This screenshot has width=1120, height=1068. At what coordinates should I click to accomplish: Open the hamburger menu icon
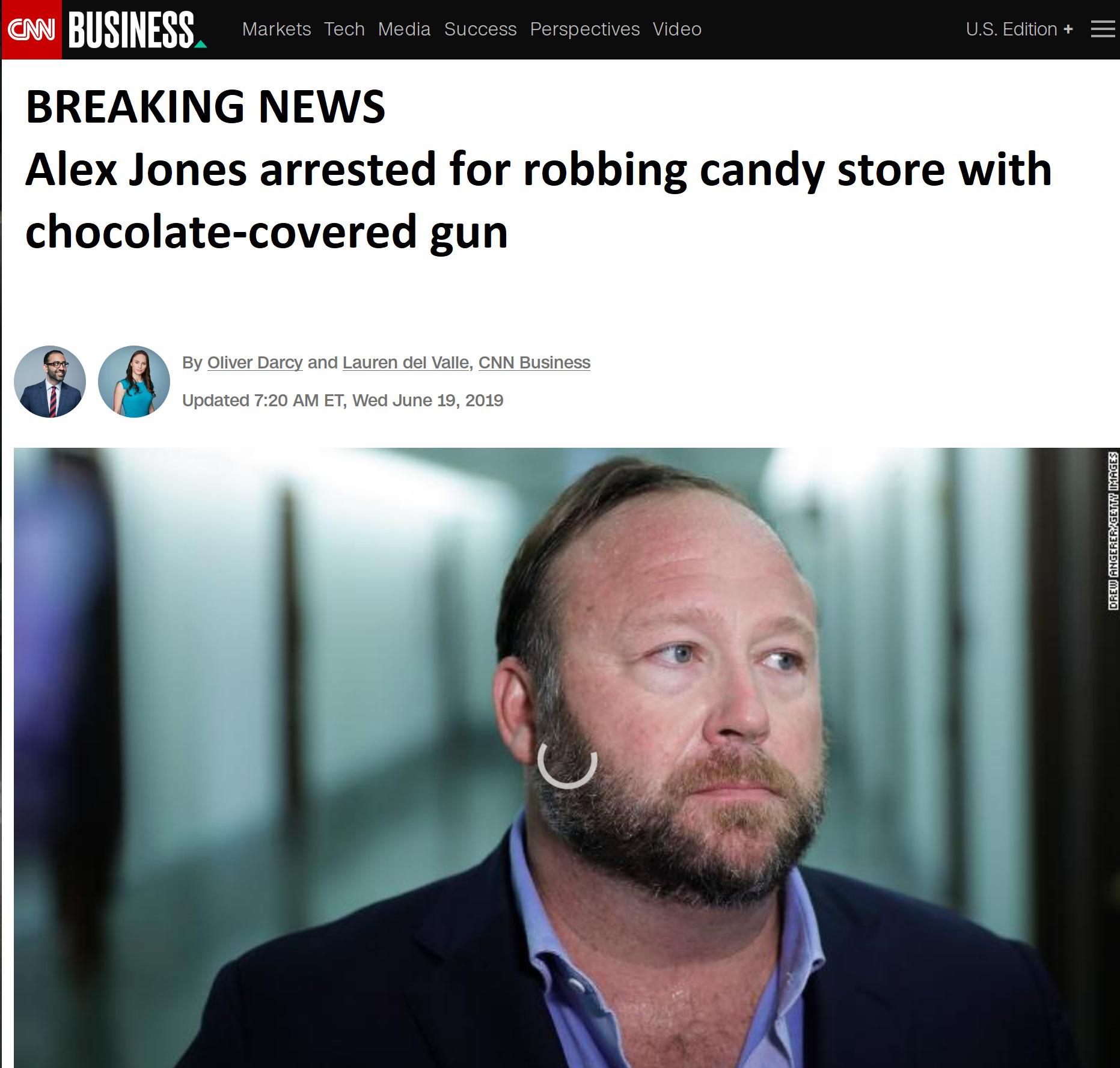(1103, 29)
